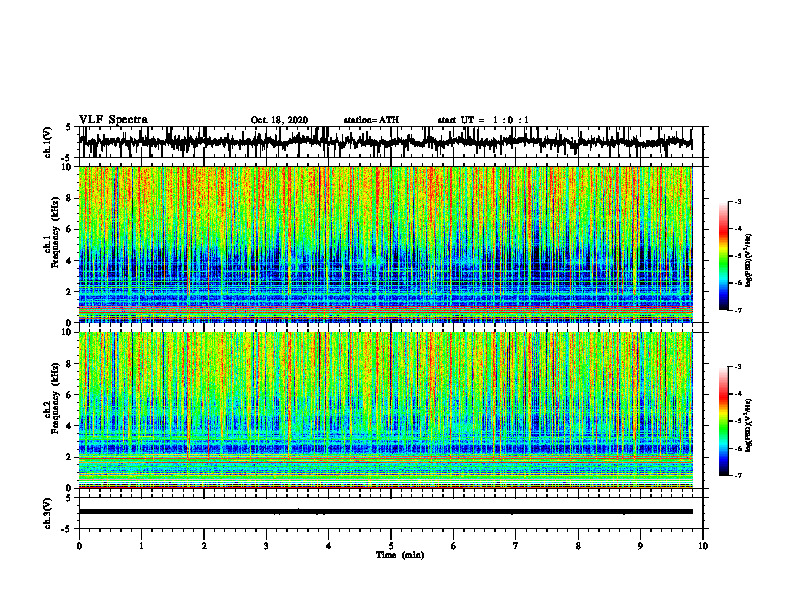Screen dimensions: 792x612
Task: Click the ch.2 colorbar log(PSD) label
Action: pyautogui.click(x=749, y=425)
